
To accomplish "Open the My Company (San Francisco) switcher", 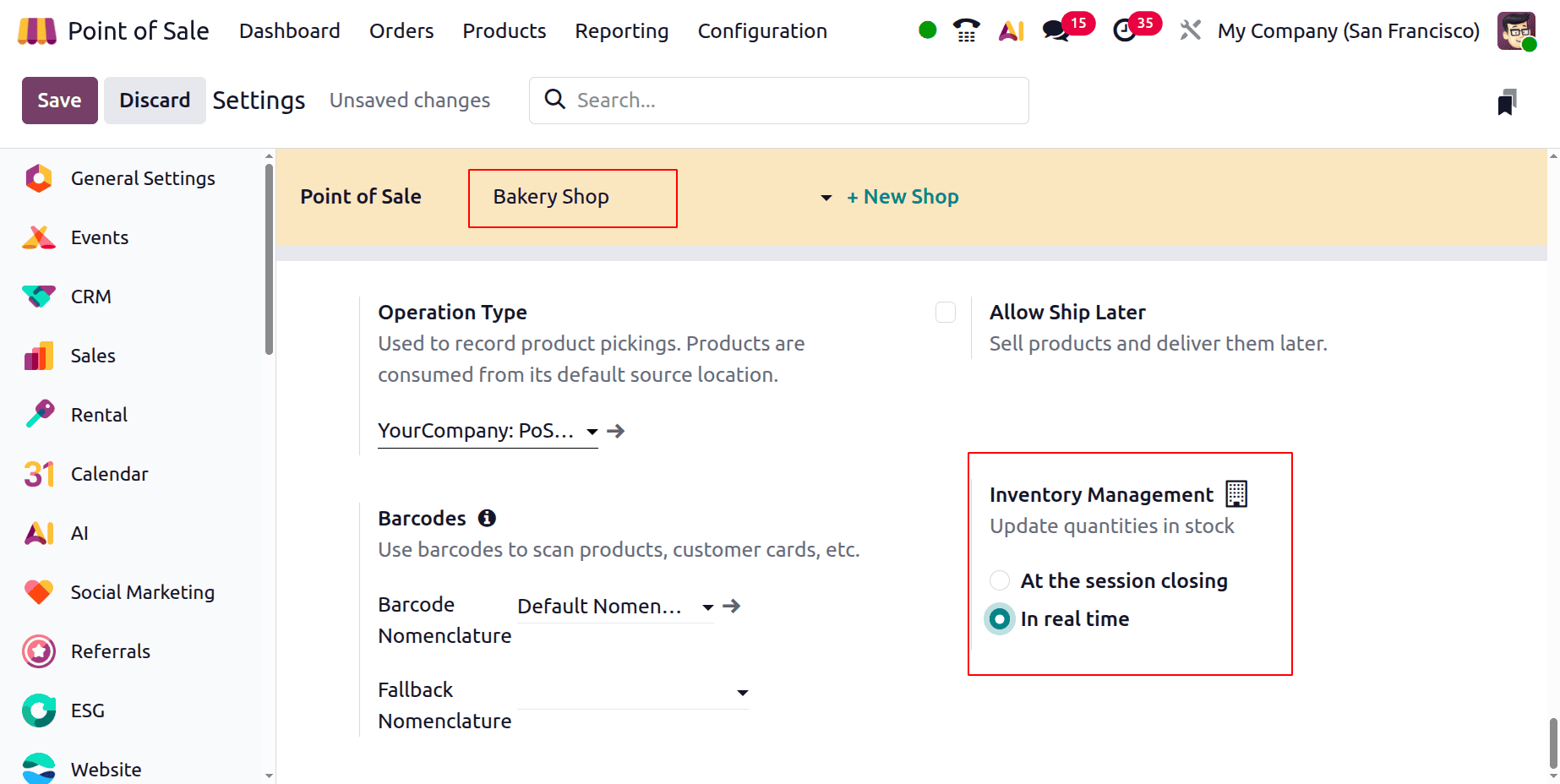I will 1349,31.
